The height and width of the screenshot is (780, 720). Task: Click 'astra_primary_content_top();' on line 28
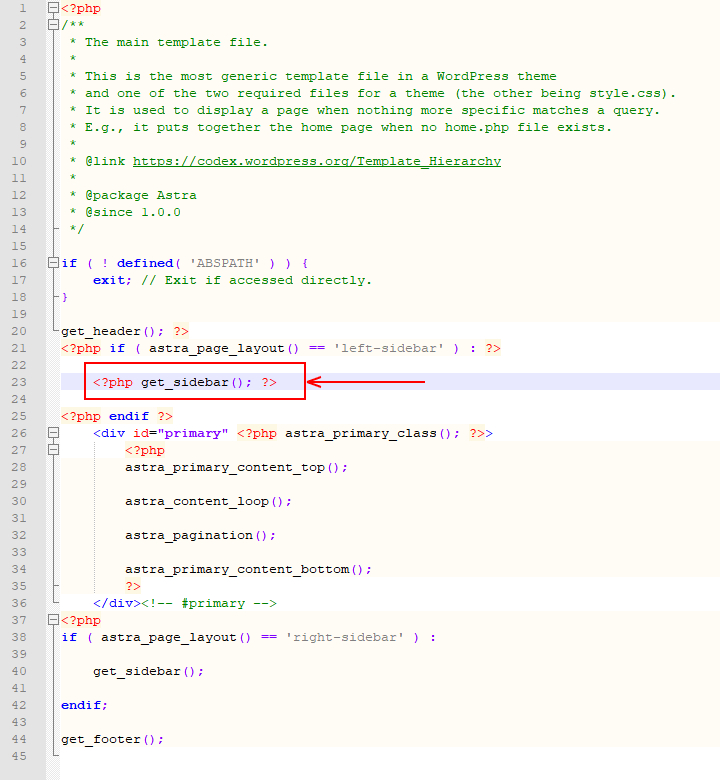coord(236,468)
